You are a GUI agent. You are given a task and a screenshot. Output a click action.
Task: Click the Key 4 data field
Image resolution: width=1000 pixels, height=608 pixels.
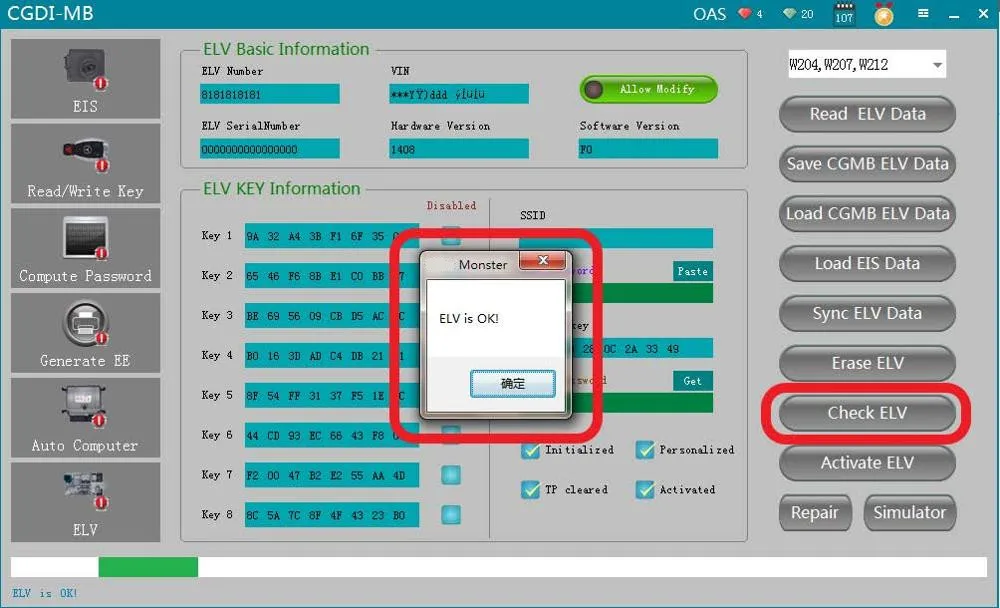[x=332, y=355]
